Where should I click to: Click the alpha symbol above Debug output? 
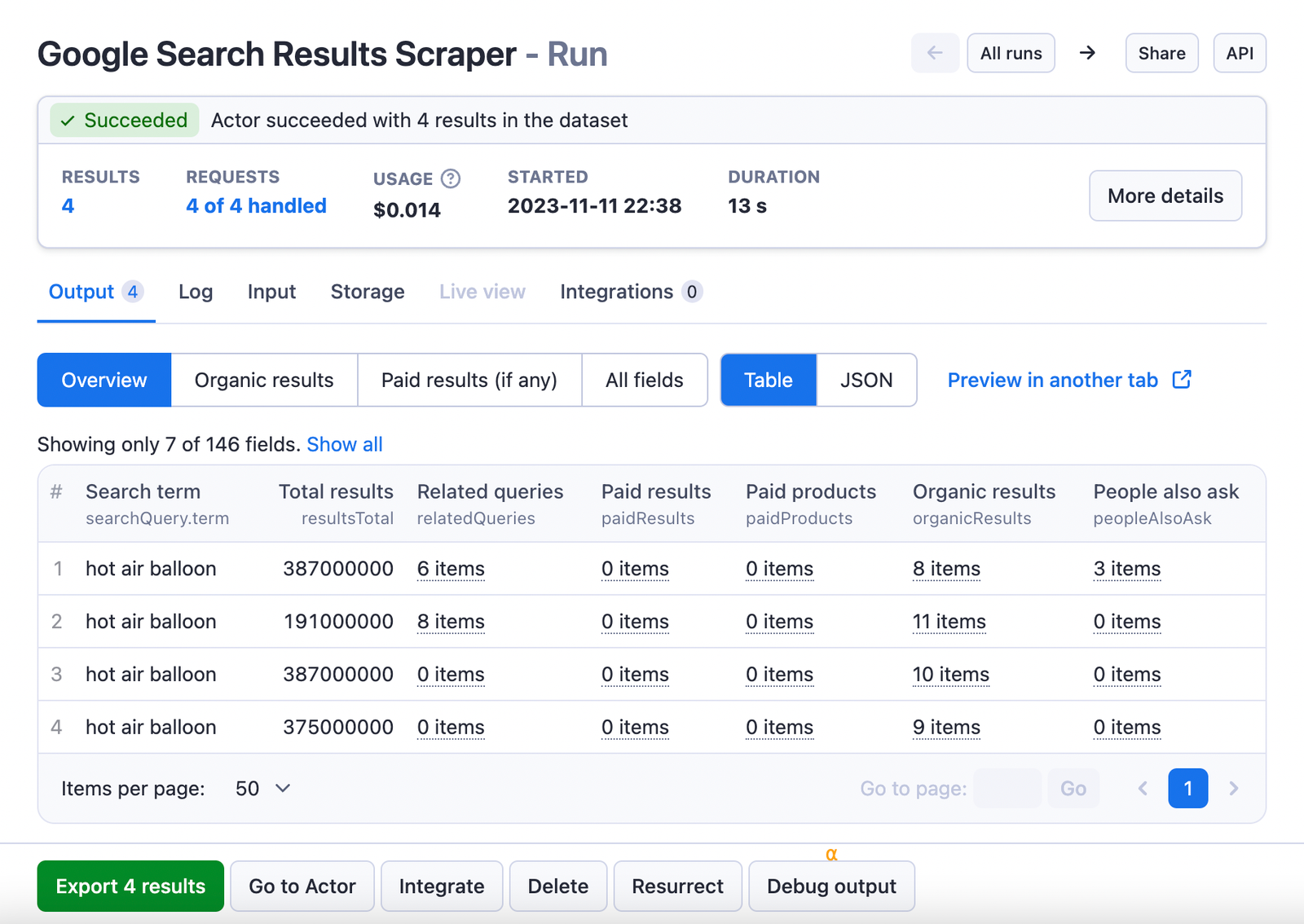pos(831,854)
